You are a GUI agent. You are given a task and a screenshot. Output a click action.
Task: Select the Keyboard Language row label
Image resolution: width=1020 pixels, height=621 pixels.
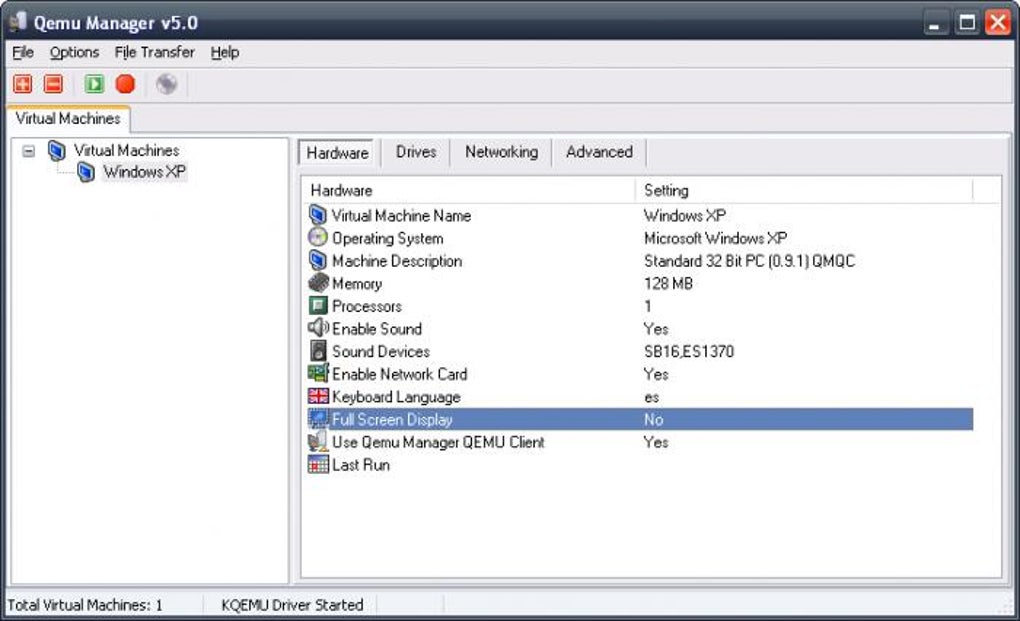pos(396,397)
